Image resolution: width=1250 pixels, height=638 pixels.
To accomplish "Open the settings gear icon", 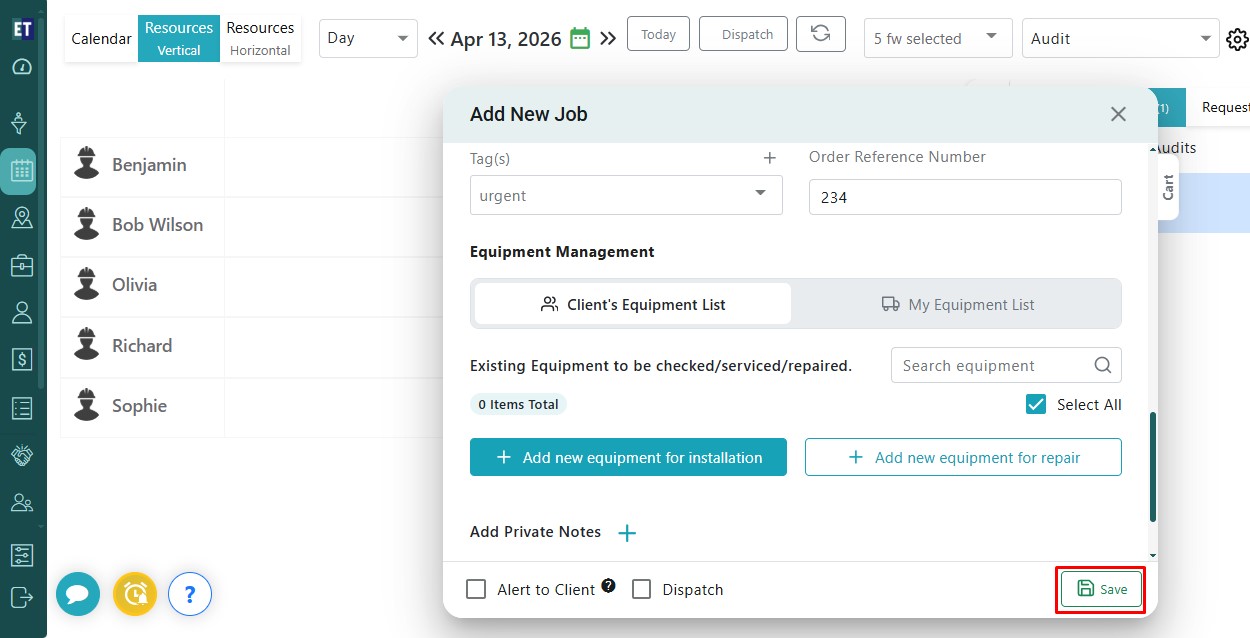I will tap(1237, 39).
